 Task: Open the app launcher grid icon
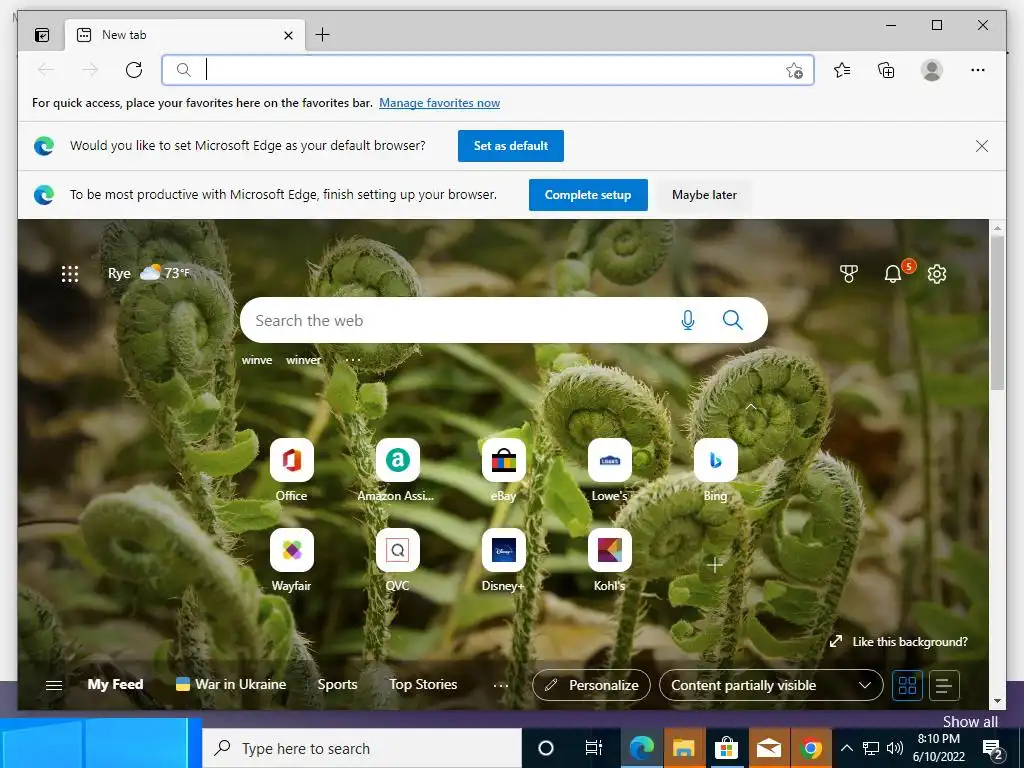coord(70,274)
